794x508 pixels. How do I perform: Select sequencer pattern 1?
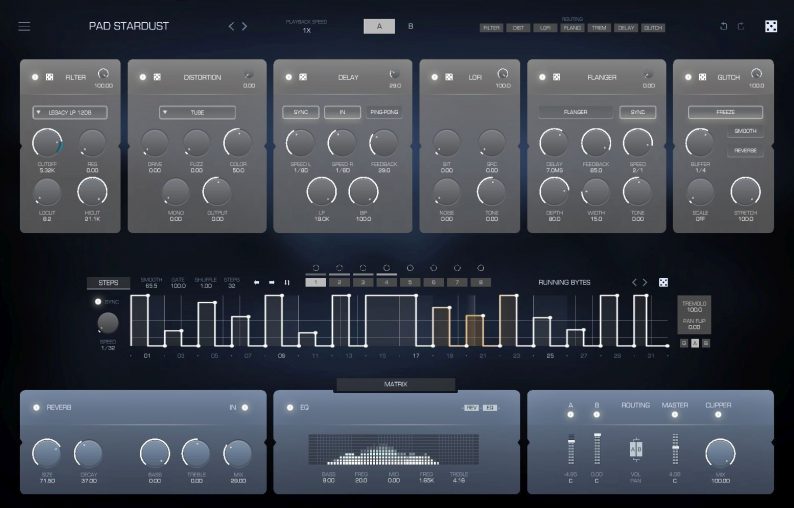tap(316, 283)
